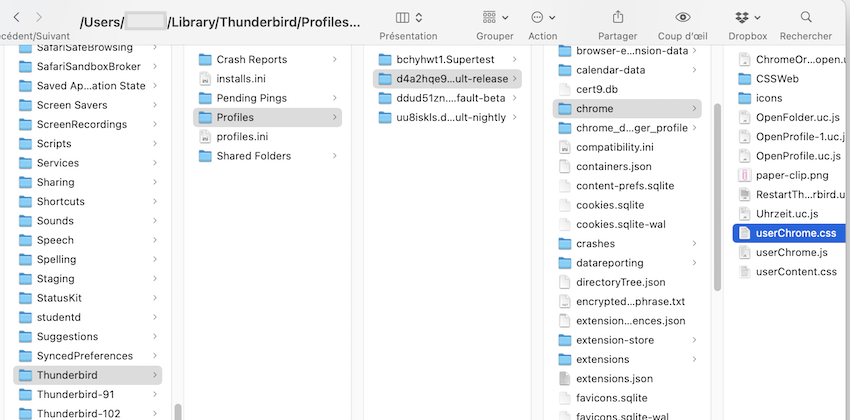
Task: Click the calendar-data folder icon
Action: 565,70
